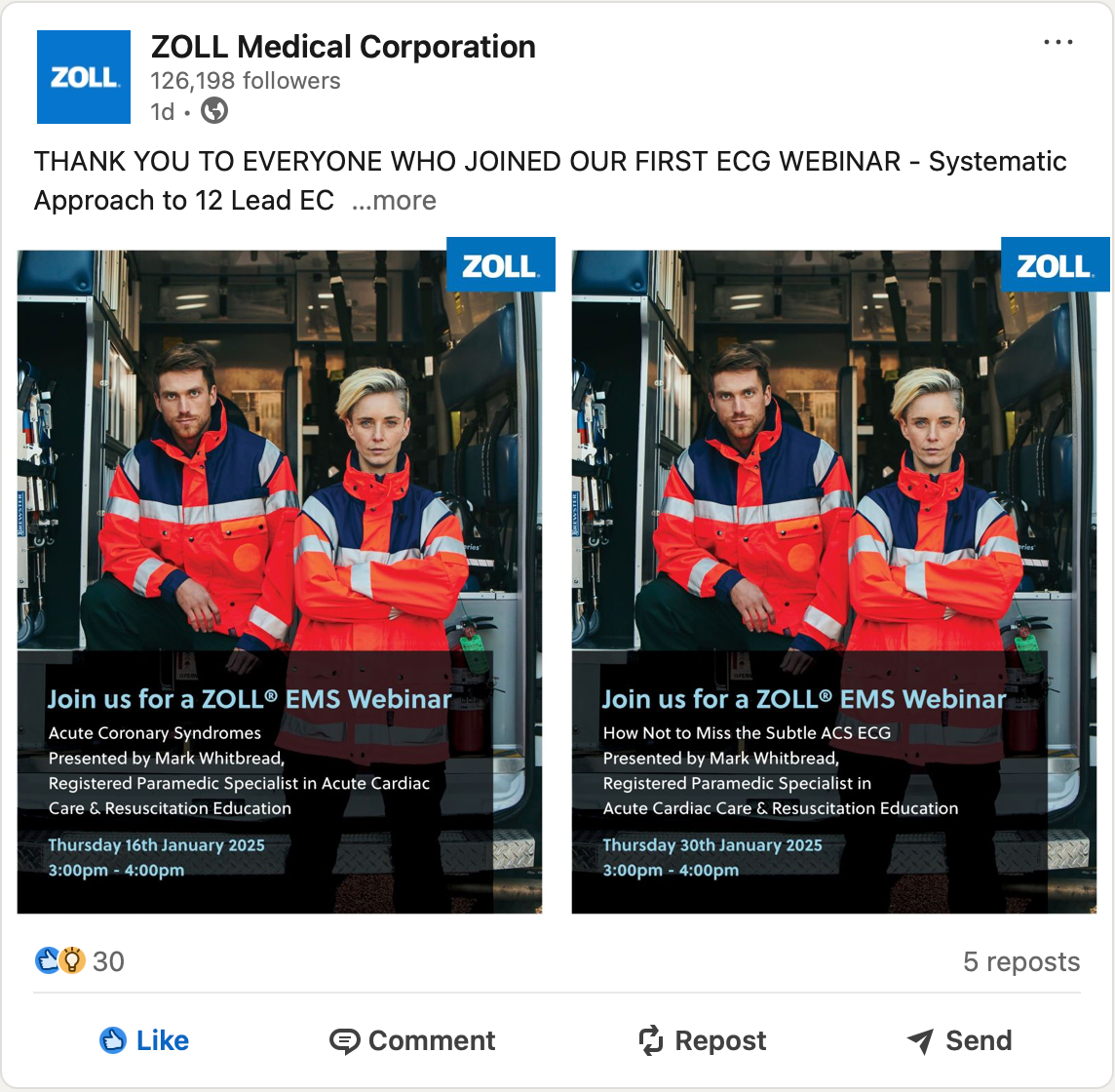View the 5 reposts link
The width and height of the screenshot is (1115, 1092).
[1021, 961]
